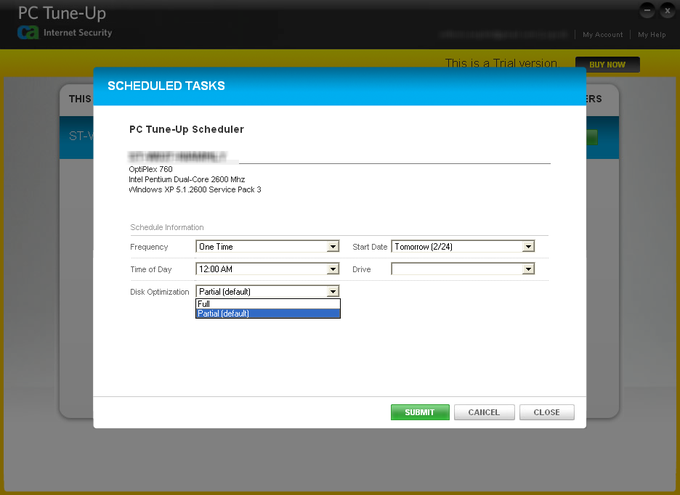680x495 pixels.
Task: Click the Start Date label
Action: [x=370, y=247]
